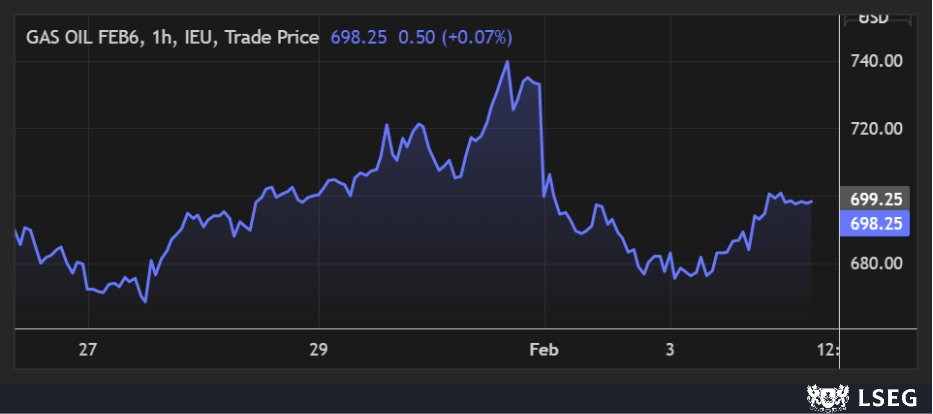The height and width of the screenshot is (414, 933).
Task: Click the LSEG crest logo icon
Action: click(824, 398)
